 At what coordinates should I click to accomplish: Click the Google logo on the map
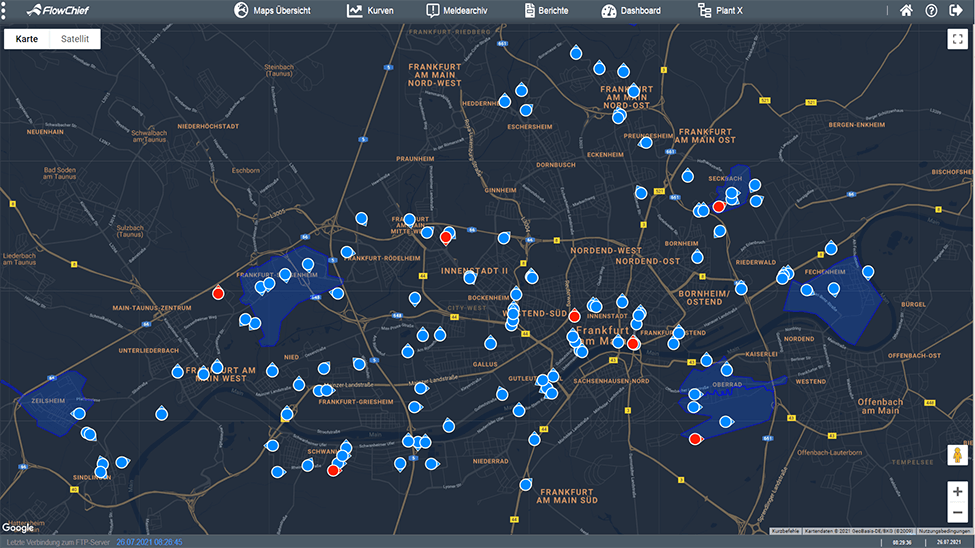[x=17, y=527]
